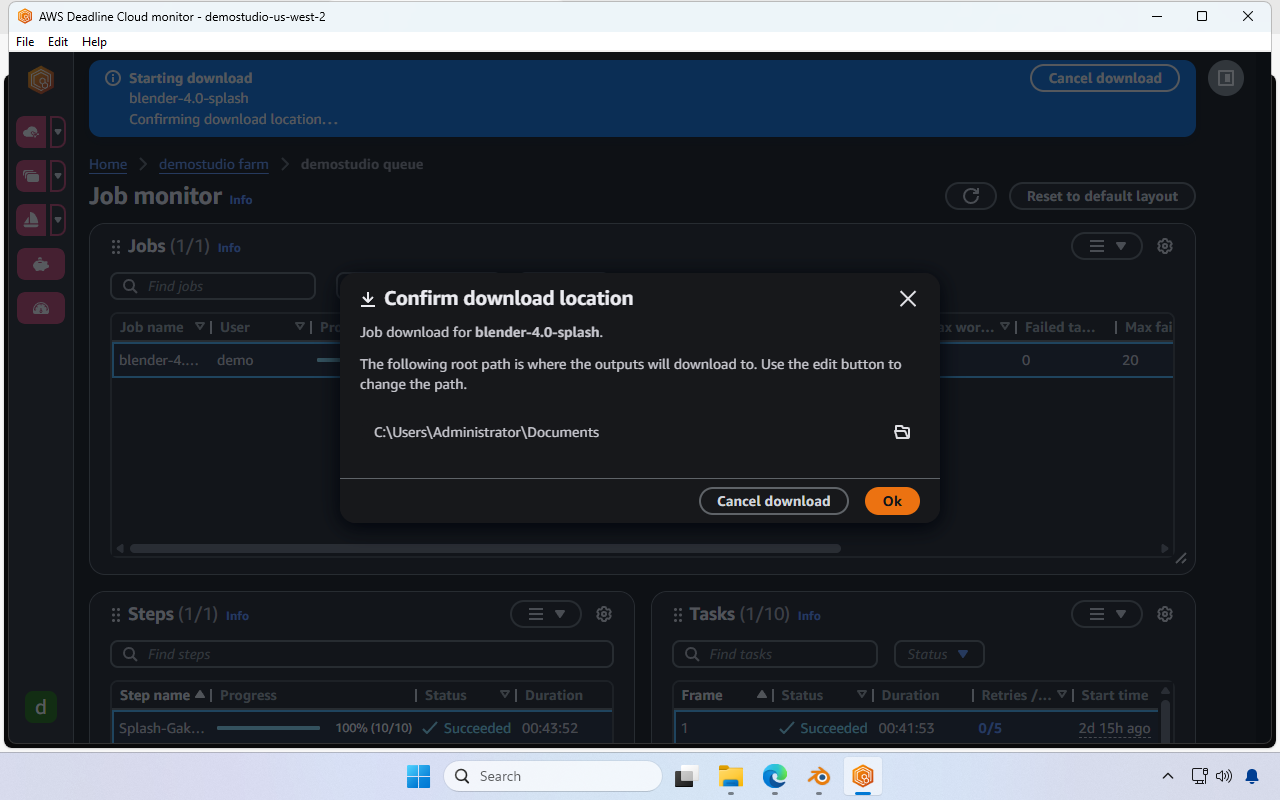Viewport: 1280px width, 800px height.
Task: Navigate to demostudio farm via the breadcrumb link
Action: (213, 164)
